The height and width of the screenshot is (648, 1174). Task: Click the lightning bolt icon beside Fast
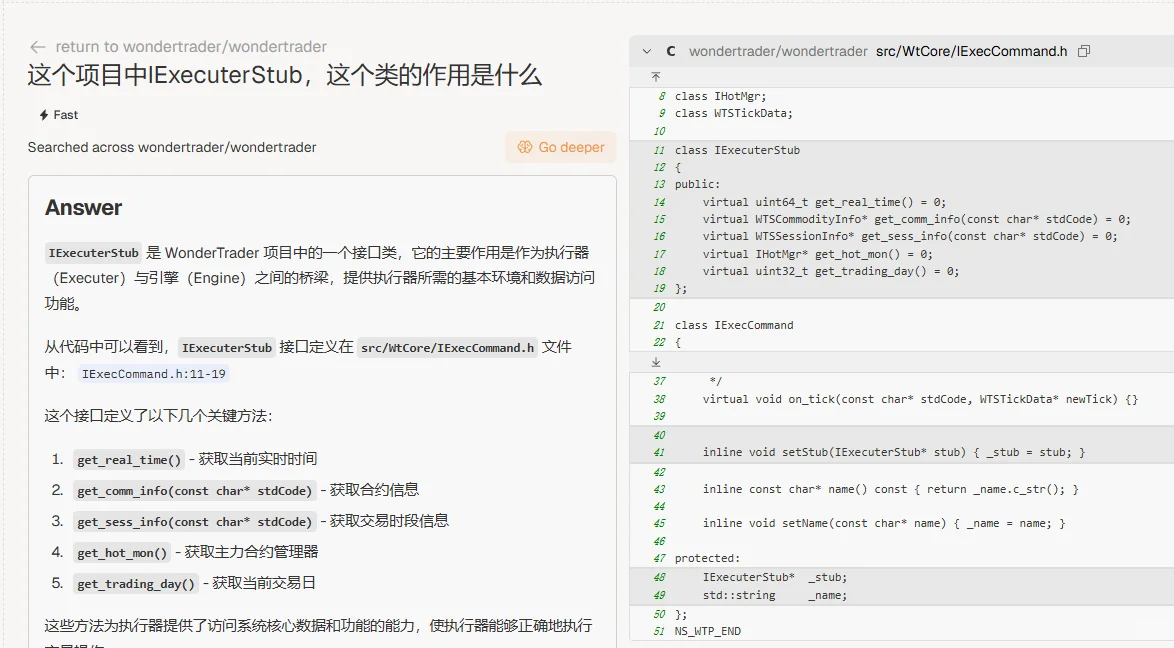coord(43,115)
